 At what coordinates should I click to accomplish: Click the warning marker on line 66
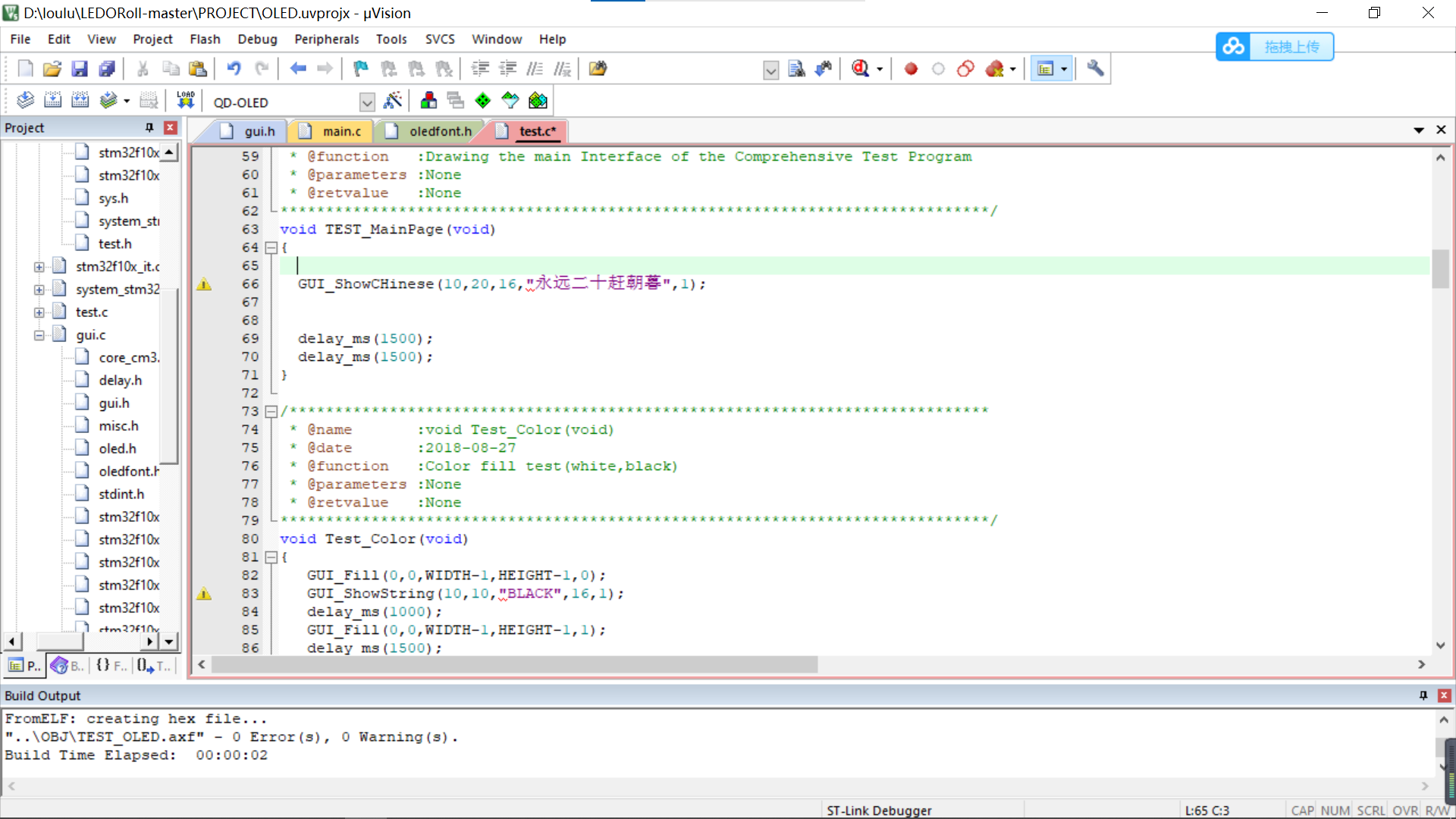[x=204, y=284]
